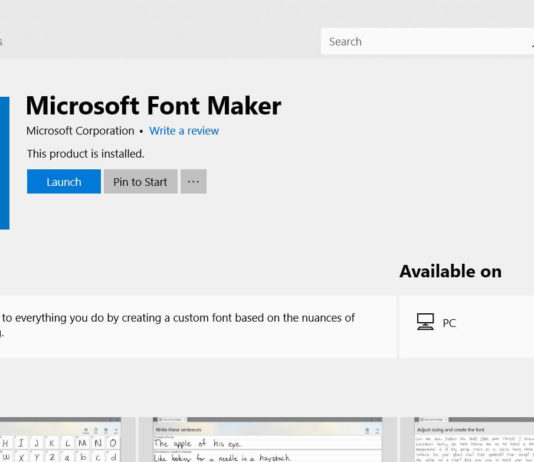Select the custom font description text

coord(178,325)
